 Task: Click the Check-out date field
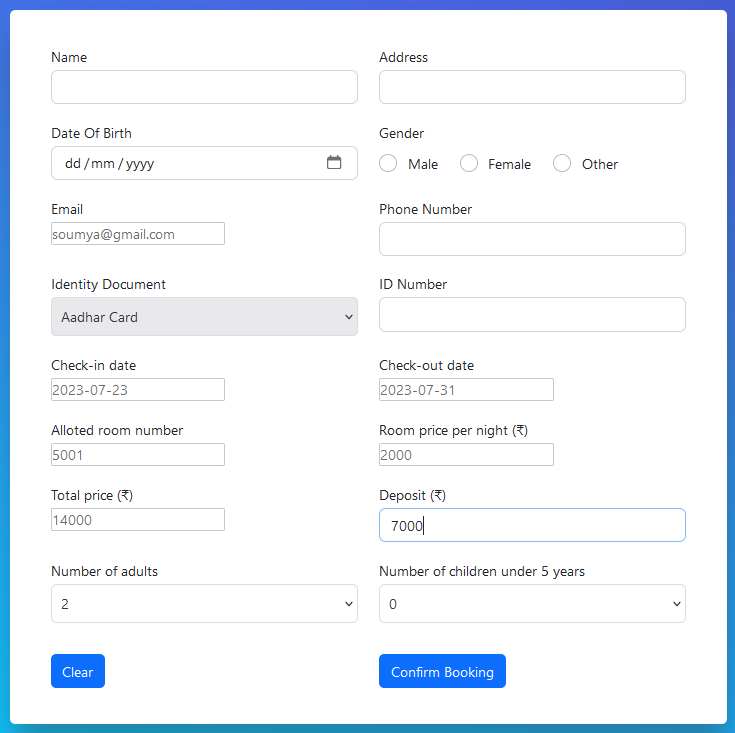coord(466,390)
